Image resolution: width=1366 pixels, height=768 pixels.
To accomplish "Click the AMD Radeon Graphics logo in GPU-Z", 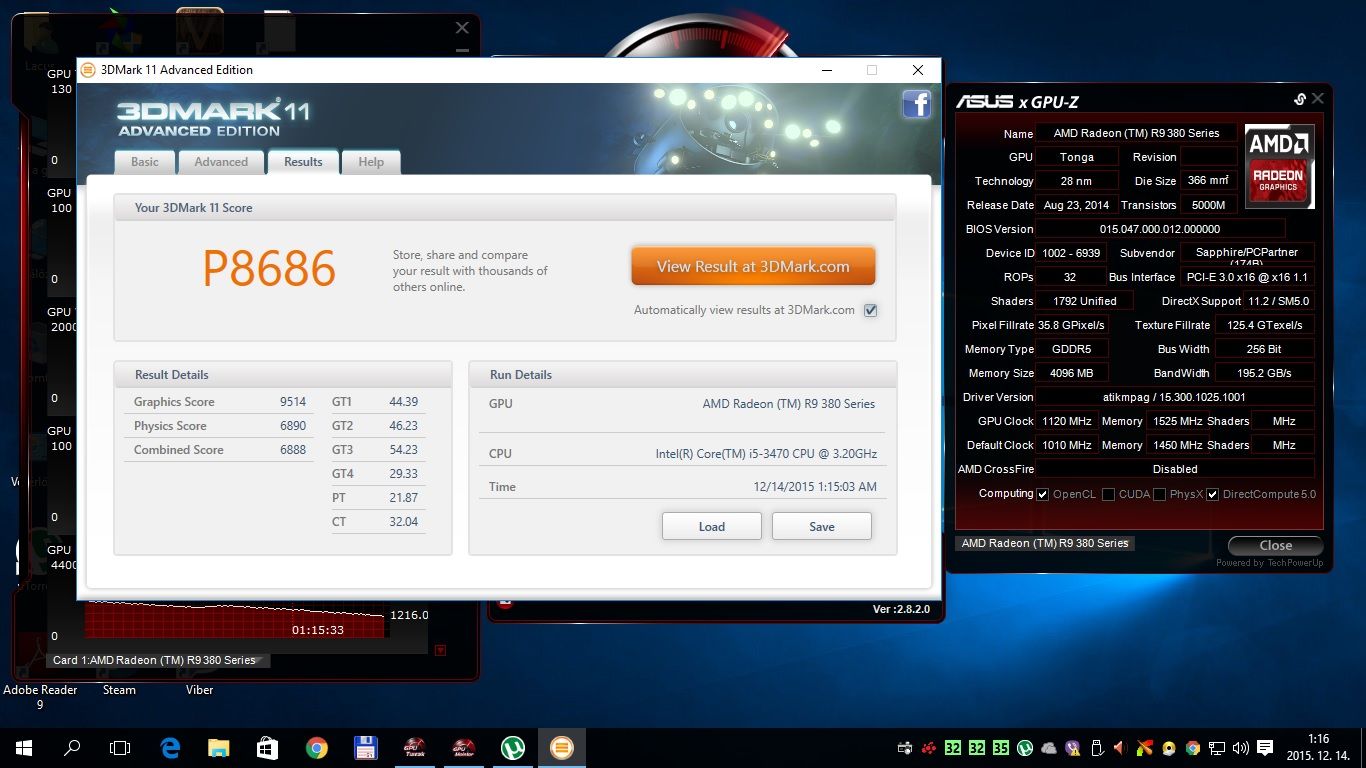I will (x=1279, y=166).
